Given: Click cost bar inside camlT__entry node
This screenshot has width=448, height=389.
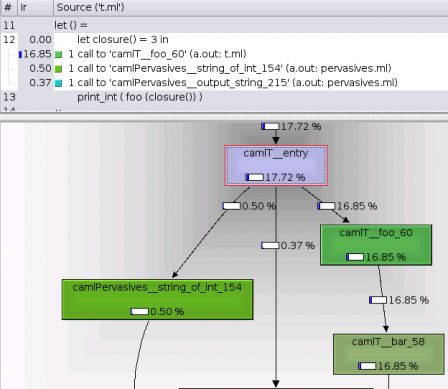Looking at the screenshot, I should (255, 177).
